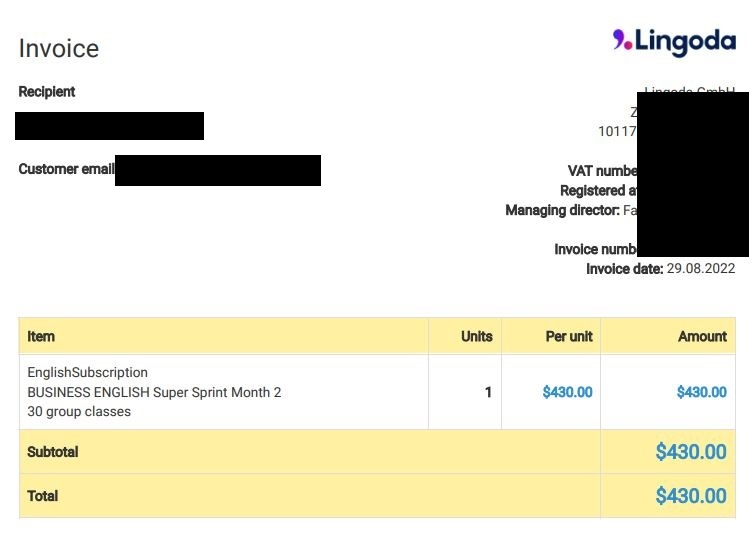Viewport: 756px width, 533px height.
Task: Click the redacted customer email block
Action: [x=218, y=170]
